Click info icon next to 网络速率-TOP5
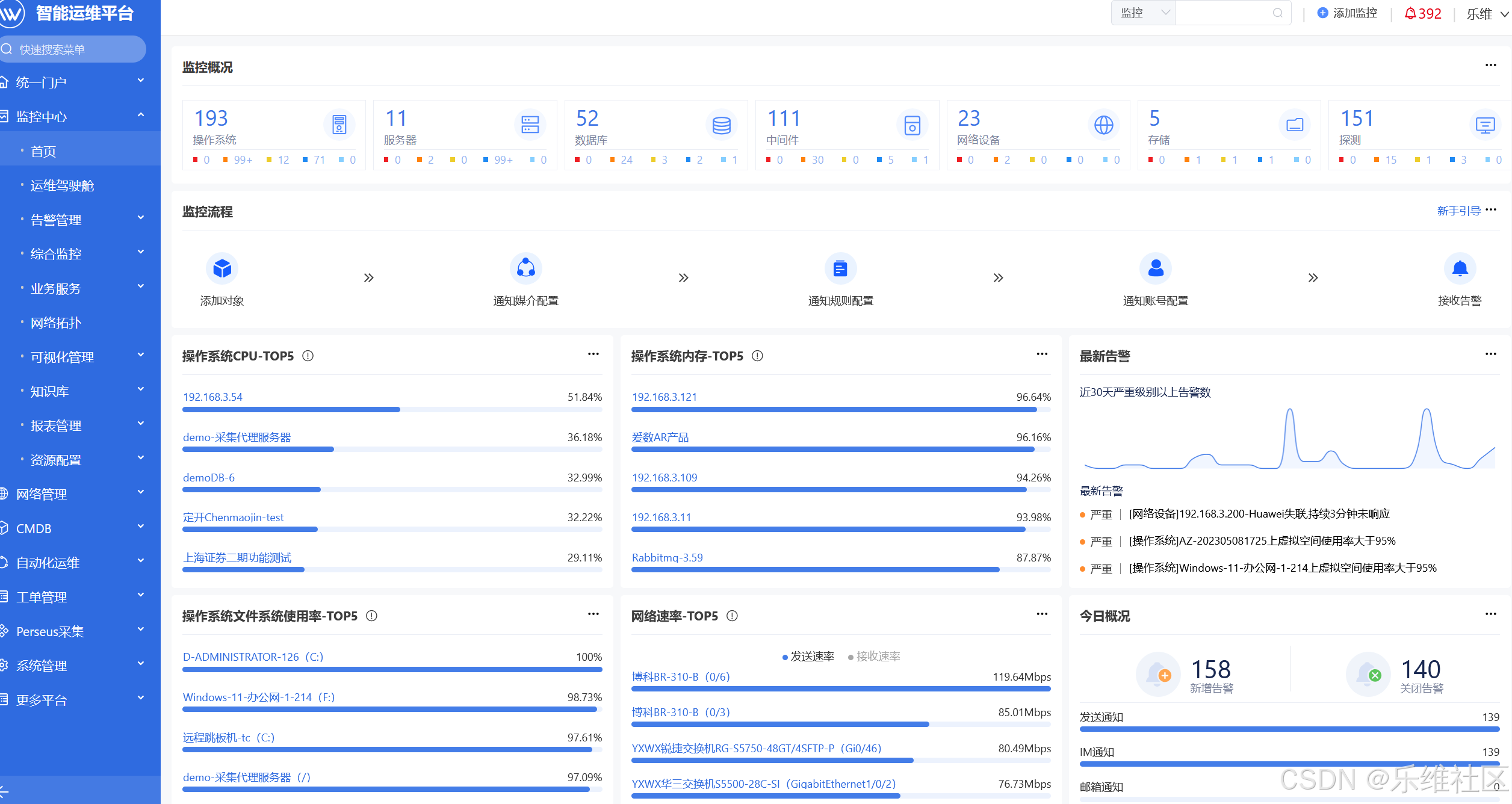 pos(732,616)
